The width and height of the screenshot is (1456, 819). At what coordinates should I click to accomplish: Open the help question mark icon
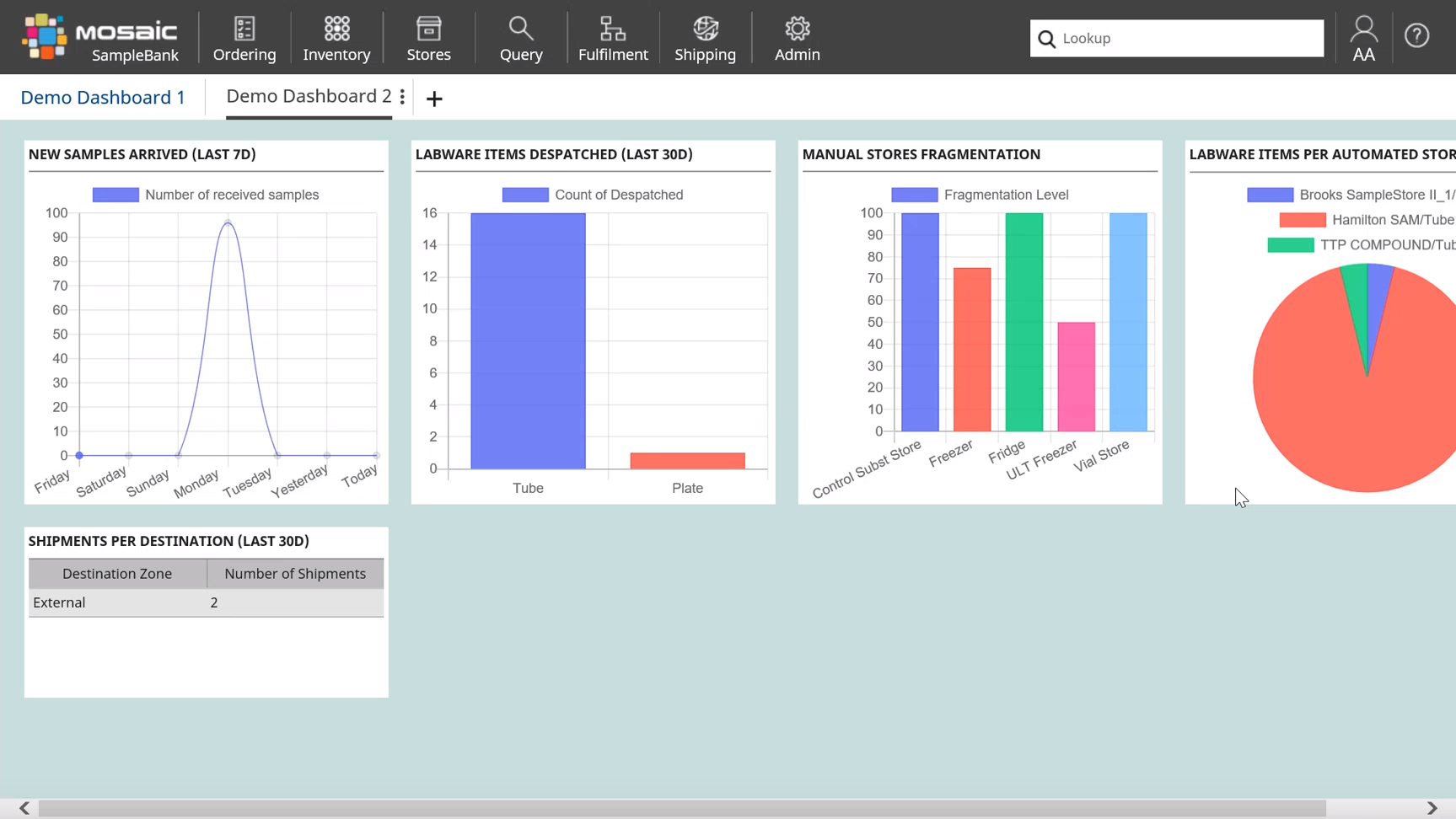point(1416,35)
